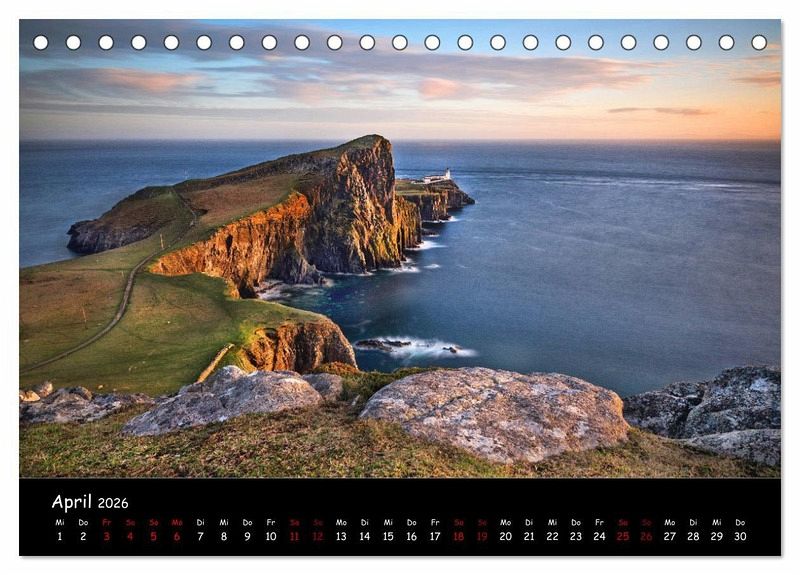This screenshot has width=800, height=575.
Task: Select Good Friday, April 3, in red
Action: [106, 536]
